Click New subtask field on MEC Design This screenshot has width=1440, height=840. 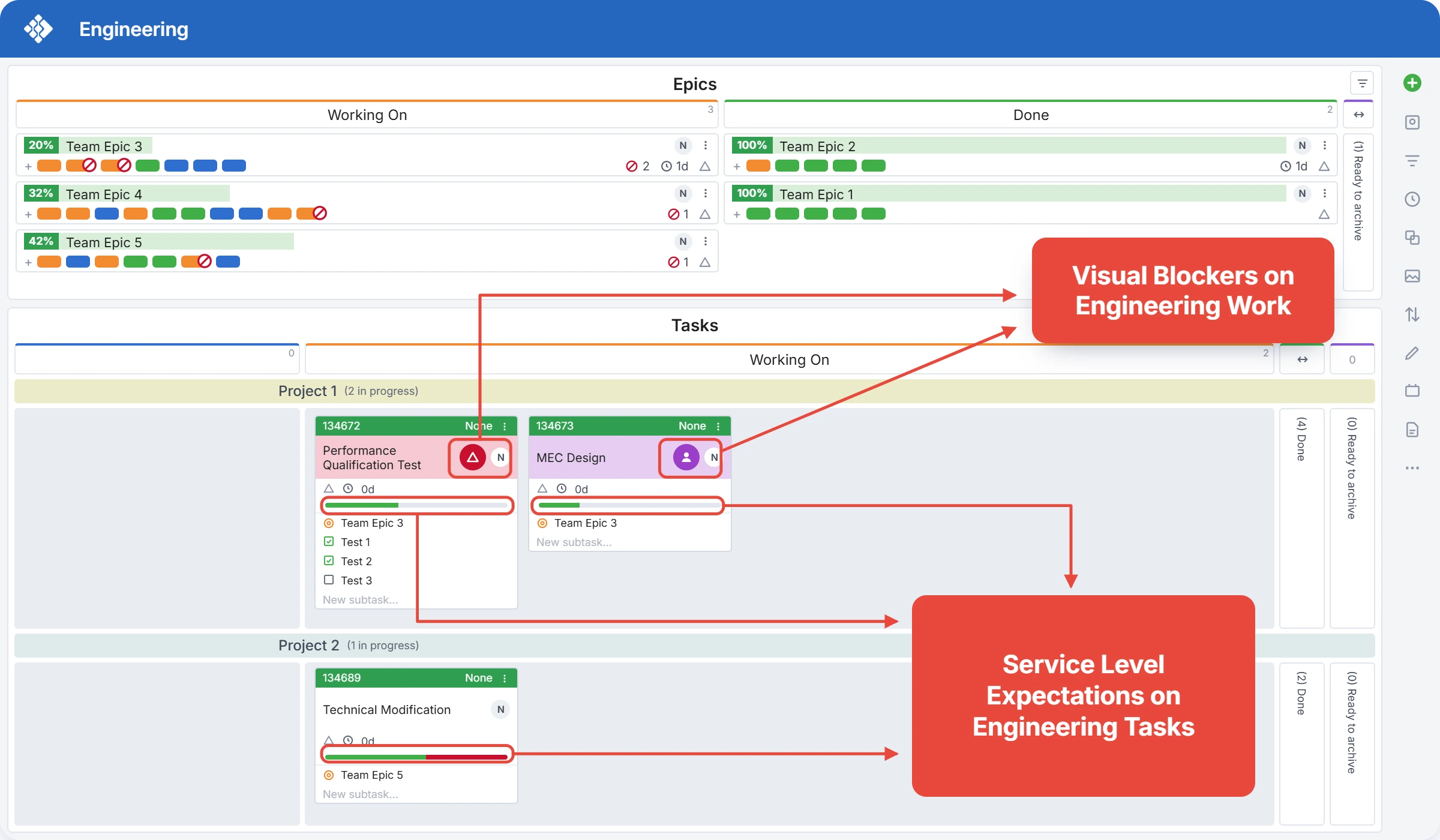pyautogui.click(x=574, y=542)
